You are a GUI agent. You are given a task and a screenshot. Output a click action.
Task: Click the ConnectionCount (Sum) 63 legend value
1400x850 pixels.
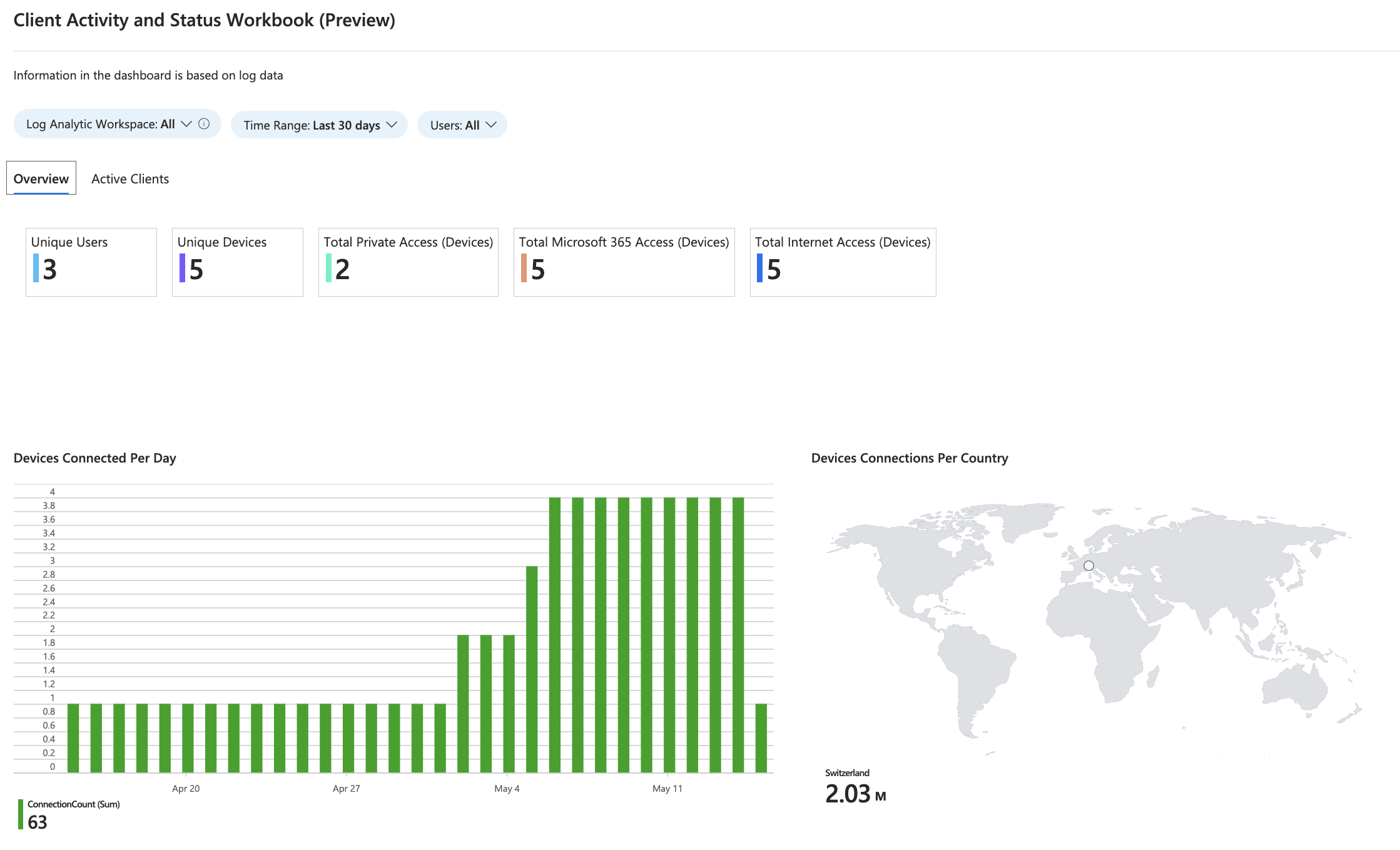pyautogui.click(x=38, y=822)
